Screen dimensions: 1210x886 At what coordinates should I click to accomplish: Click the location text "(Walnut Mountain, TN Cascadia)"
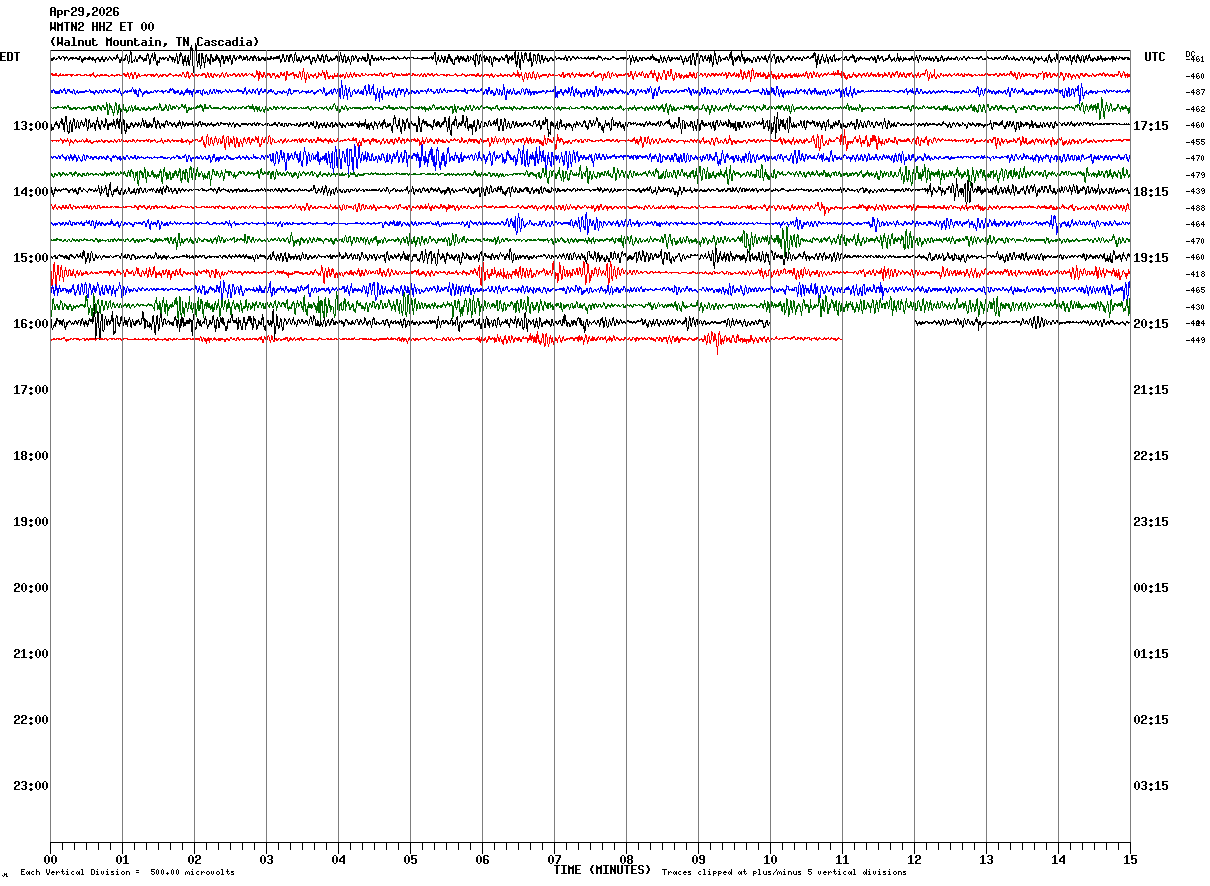click(x=154, y=42)
